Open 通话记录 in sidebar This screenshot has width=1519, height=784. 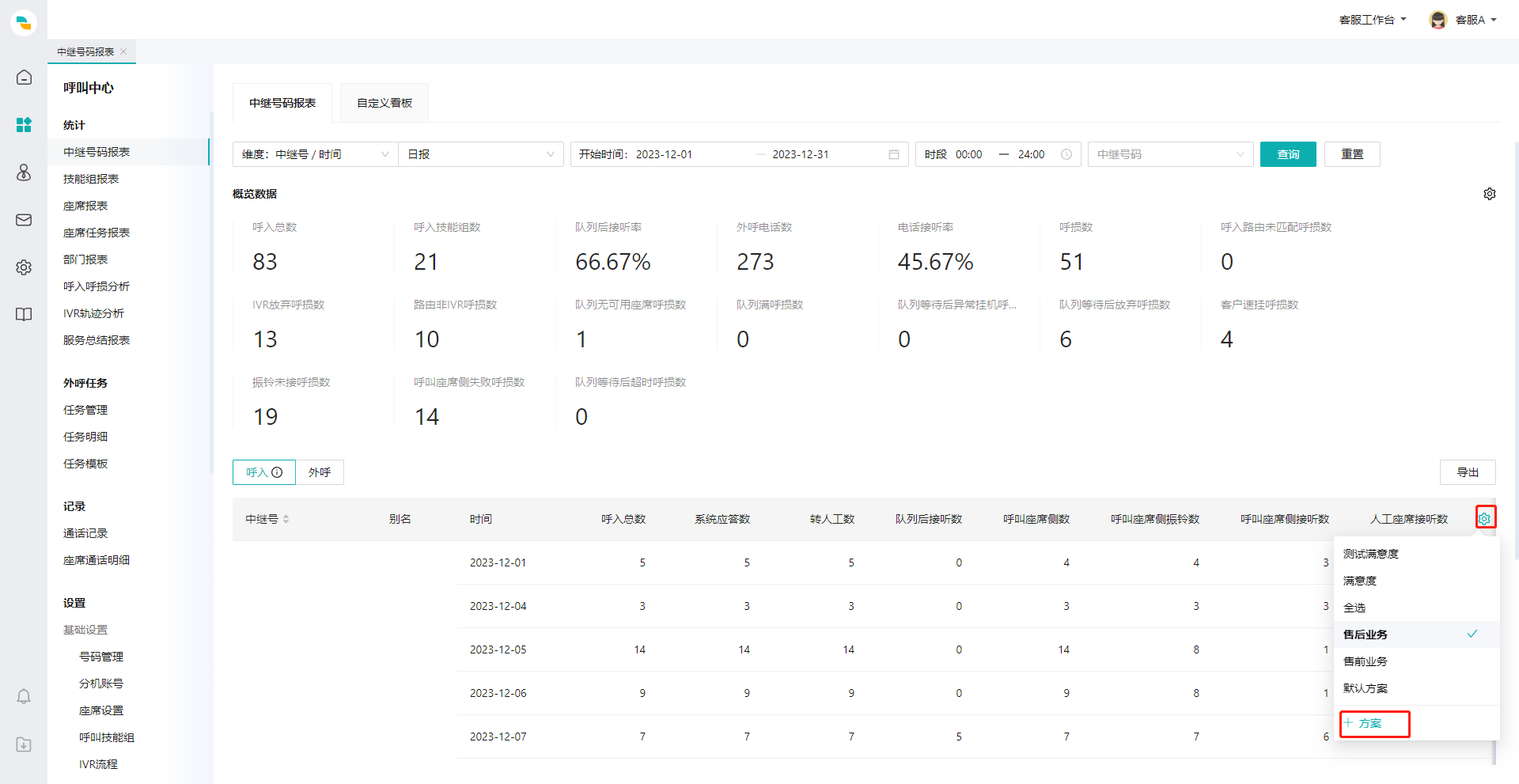point(85,533)
